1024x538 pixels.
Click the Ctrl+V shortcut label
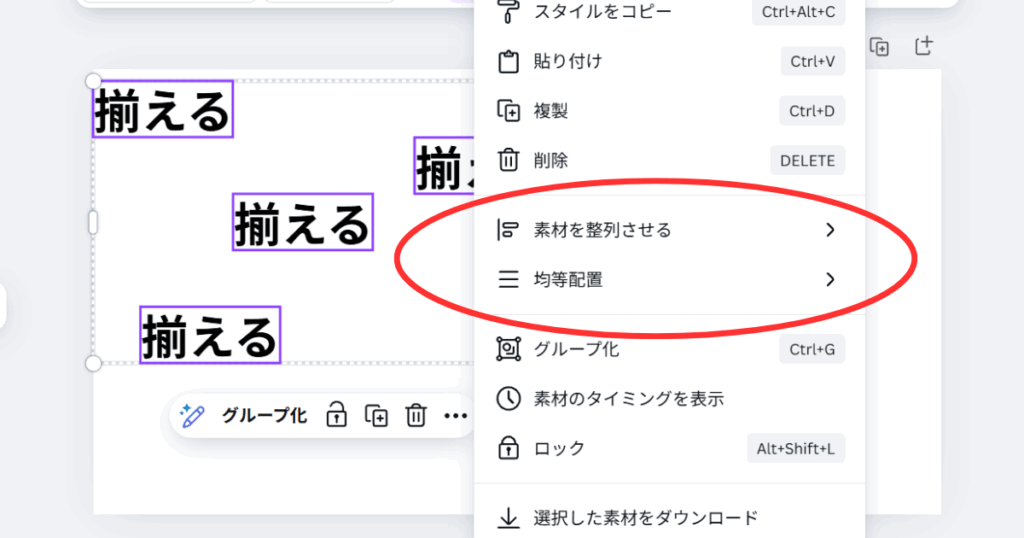(x=812, y=61)
